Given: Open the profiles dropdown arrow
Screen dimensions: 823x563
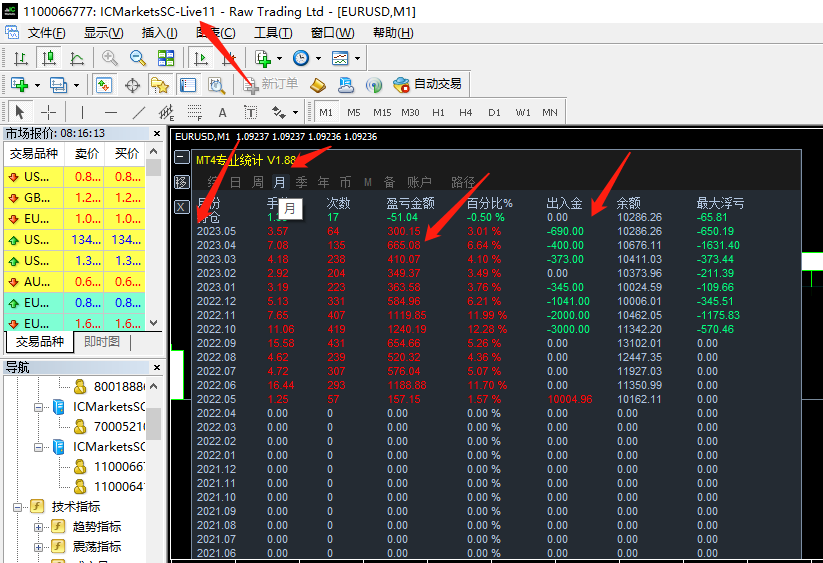Looking at the screenshot, I should [x=76, y=84].
